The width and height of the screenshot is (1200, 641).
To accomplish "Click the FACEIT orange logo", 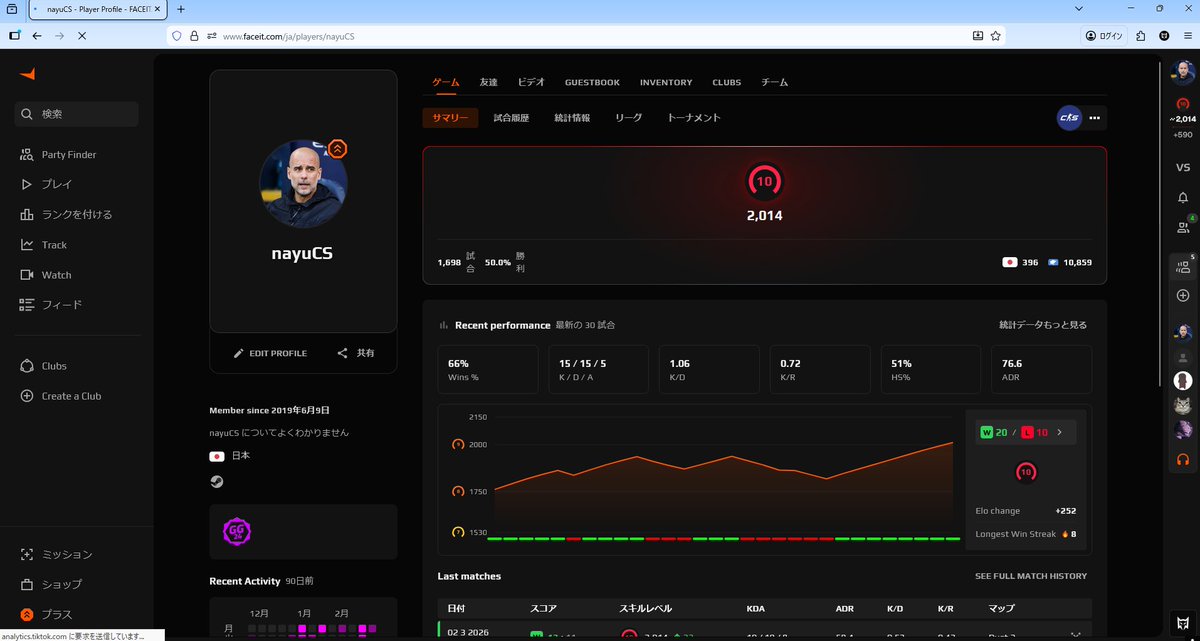I will (27, 74).
